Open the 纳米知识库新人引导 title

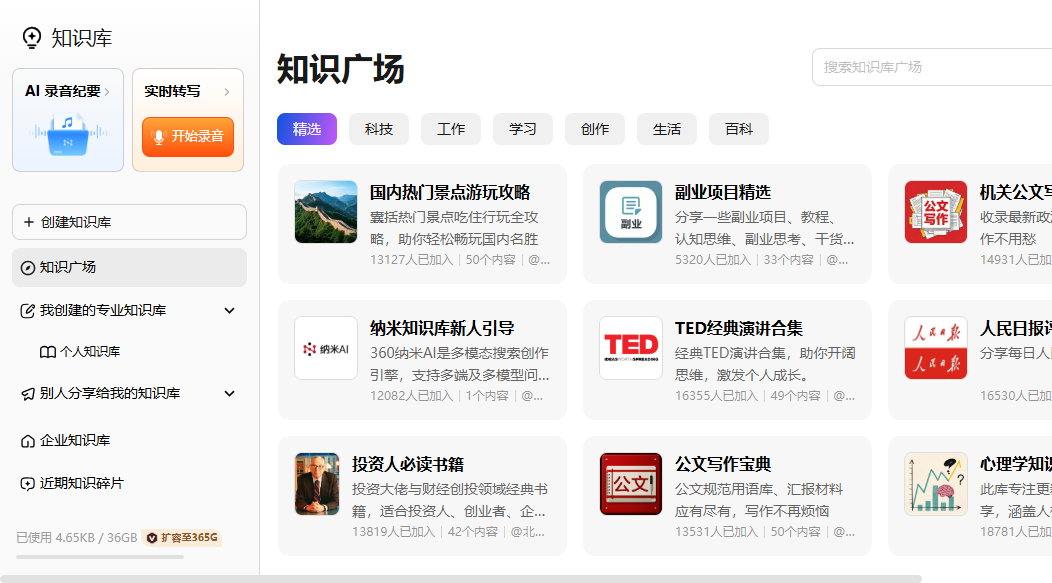(442, 328)
